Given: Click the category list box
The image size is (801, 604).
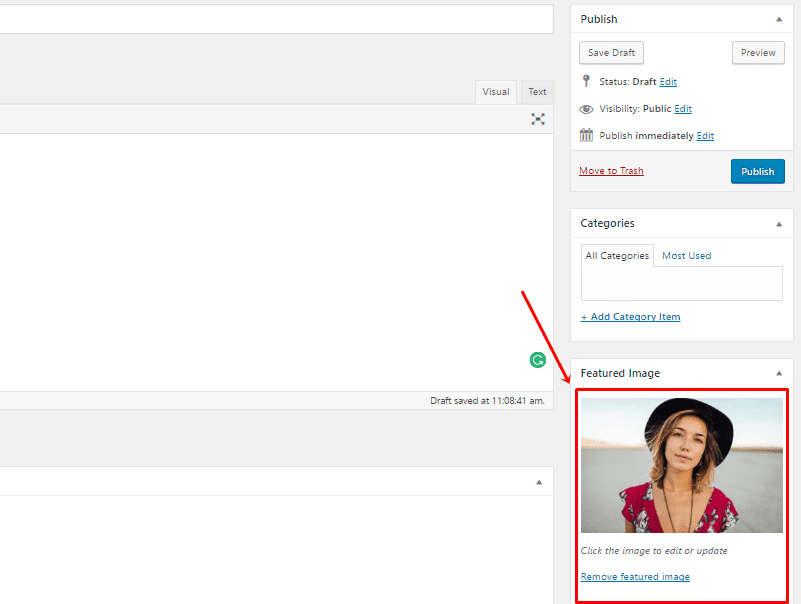Looking at the screenshot, I should 681,283.
